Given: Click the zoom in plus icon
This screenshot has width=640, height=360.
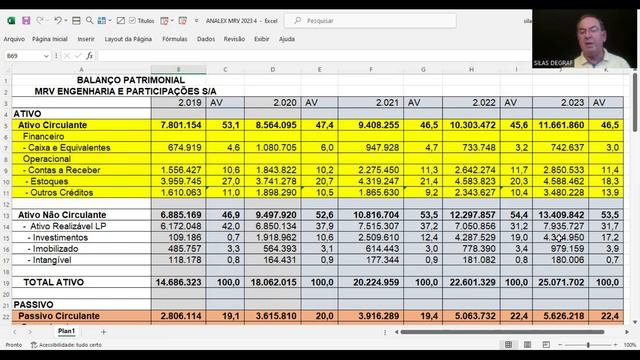Looking at the screenshot, I should 616,345.
